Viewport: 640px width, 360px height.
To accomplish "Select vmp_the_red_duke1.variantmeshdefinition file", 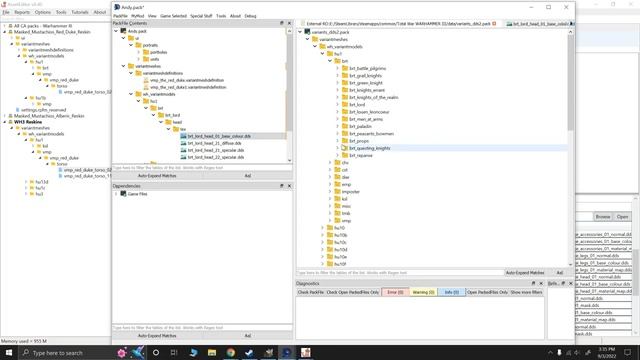I will pyautogui.click(x=188, y=87).
